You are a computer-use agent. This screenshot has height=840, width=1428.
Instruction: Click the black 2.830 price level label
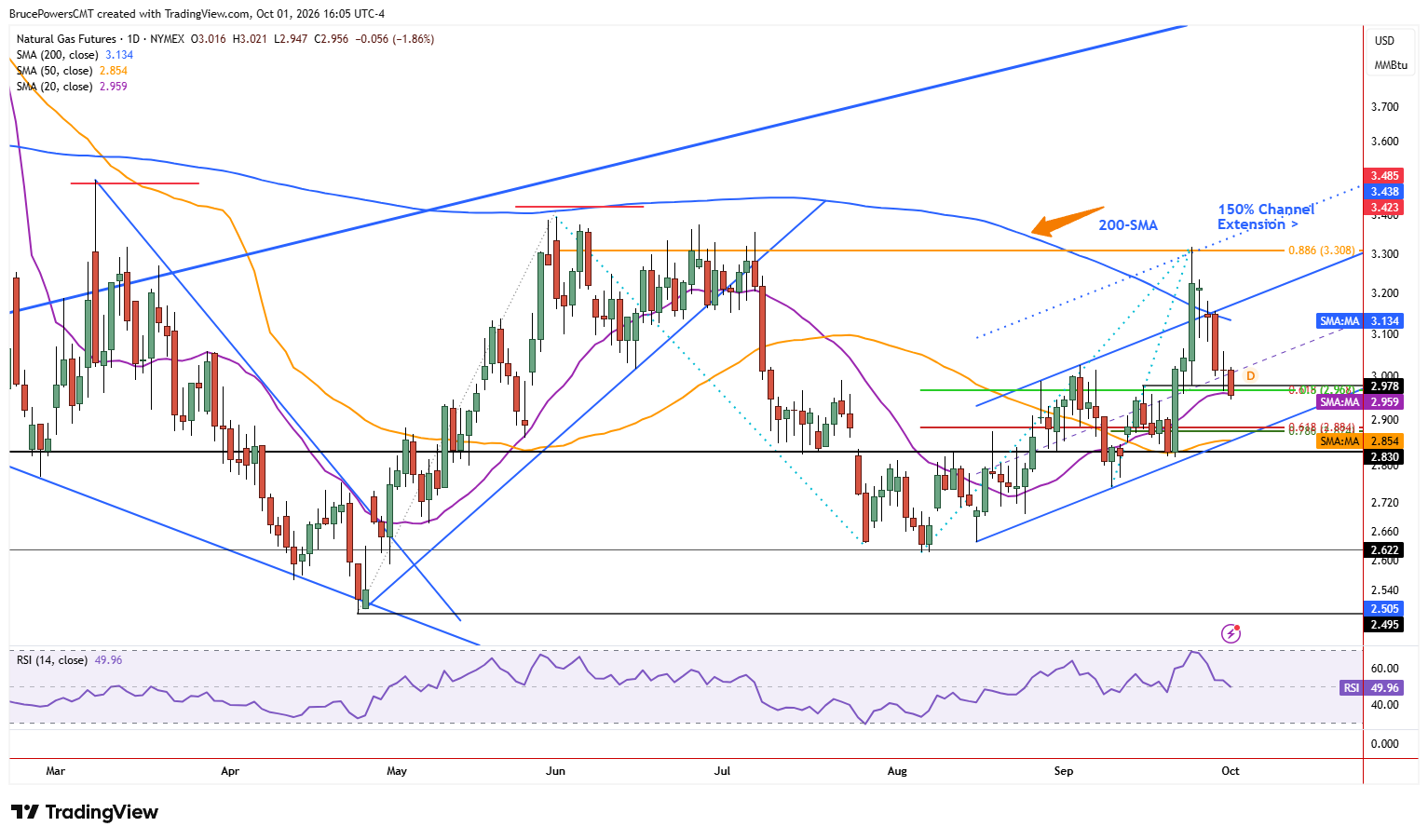click(1384, 457)
